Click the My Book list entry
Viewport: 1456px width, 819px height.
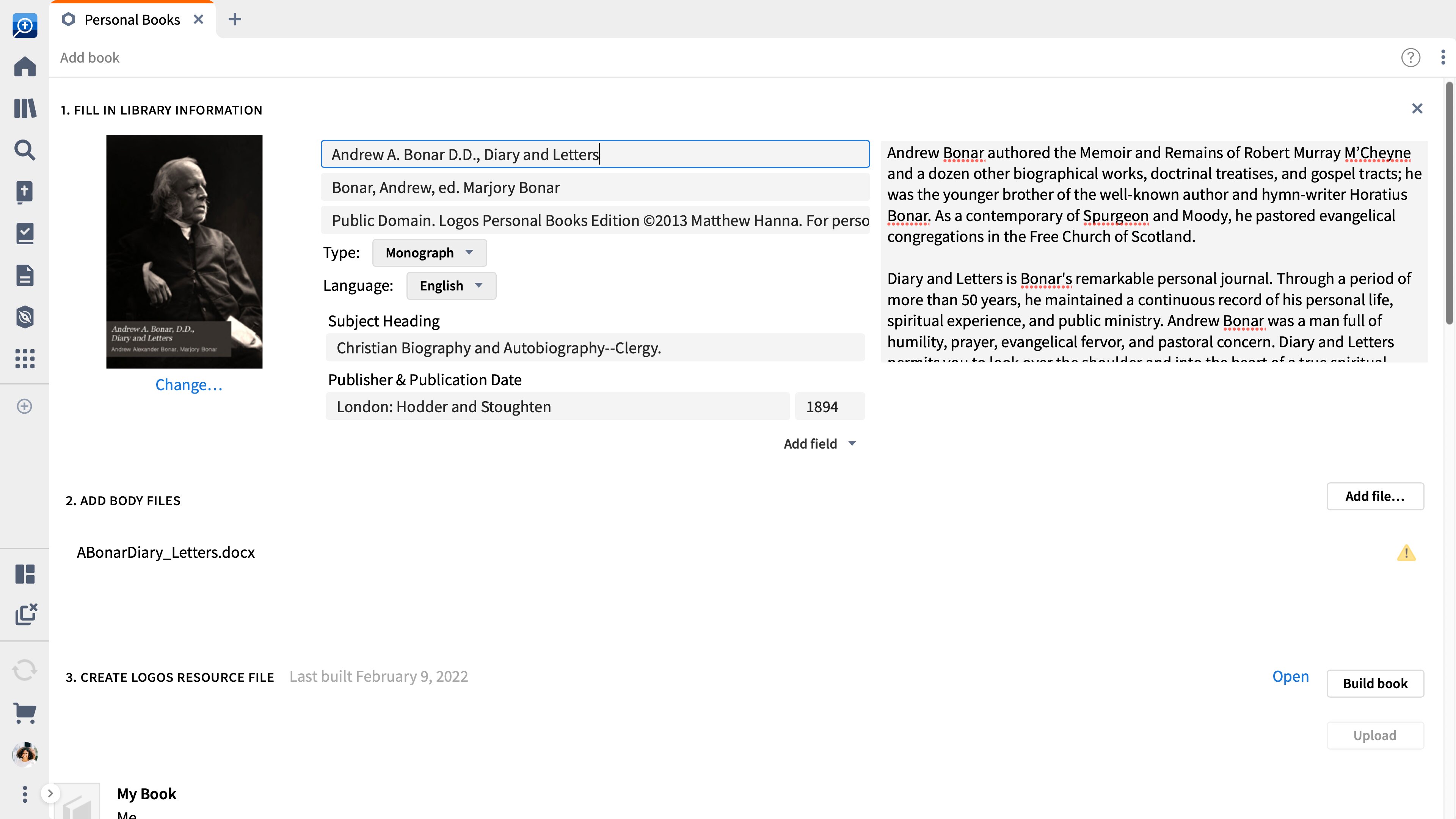click(x=147, y=794)
